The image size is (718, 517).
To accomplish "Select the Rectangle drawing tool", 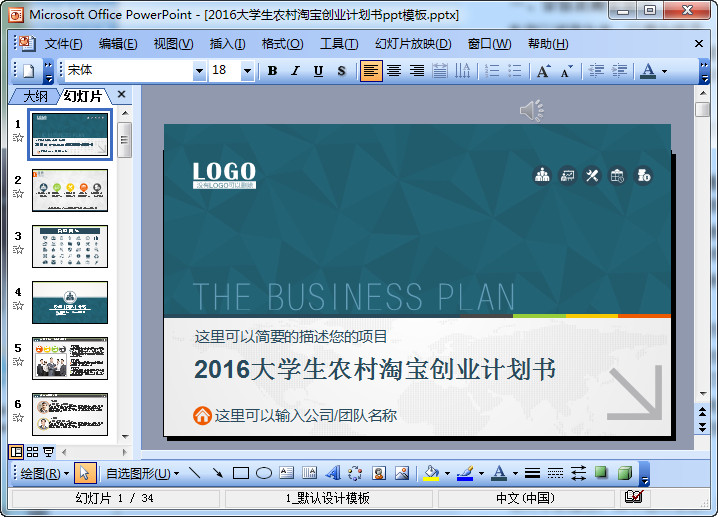I will click(241, 473).
